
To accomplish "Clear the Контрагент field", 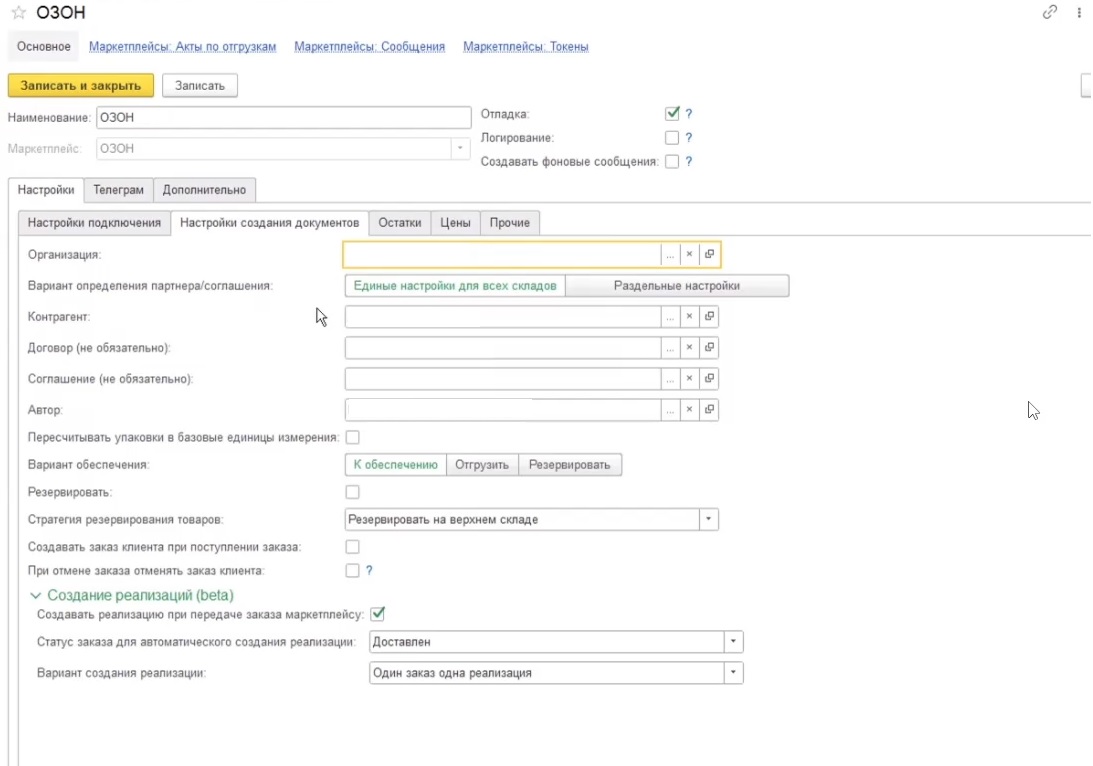I will tap(689, 316).
